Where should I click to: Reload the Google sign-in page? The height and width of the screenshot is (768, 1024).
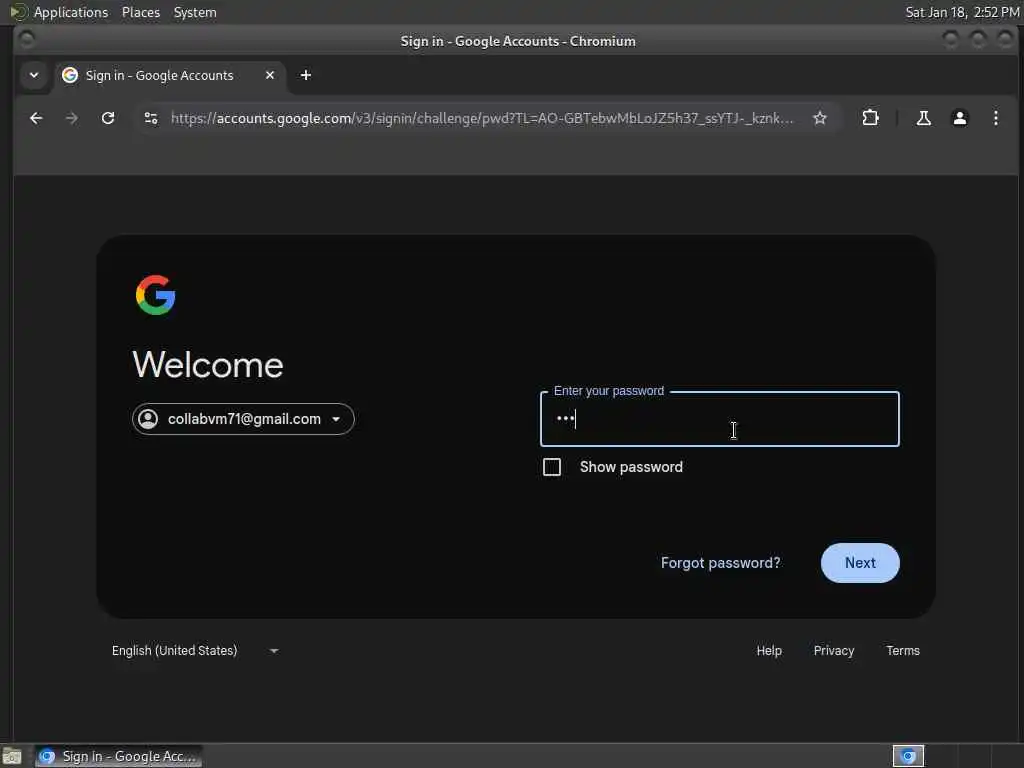click(x=108, y=118)
